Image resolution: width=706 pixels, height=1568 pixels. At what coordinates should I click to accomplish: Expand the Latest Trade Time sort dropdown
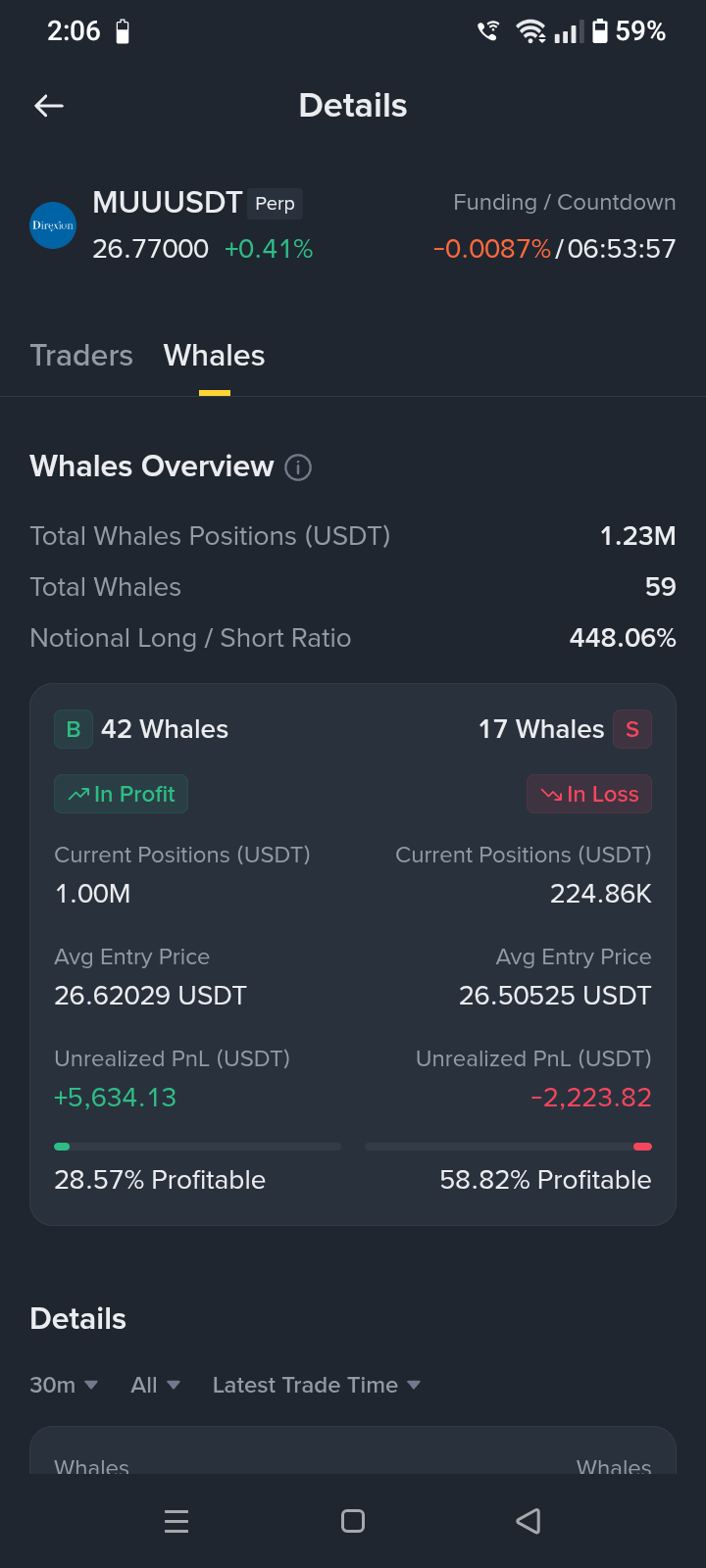coord(317,1385)
